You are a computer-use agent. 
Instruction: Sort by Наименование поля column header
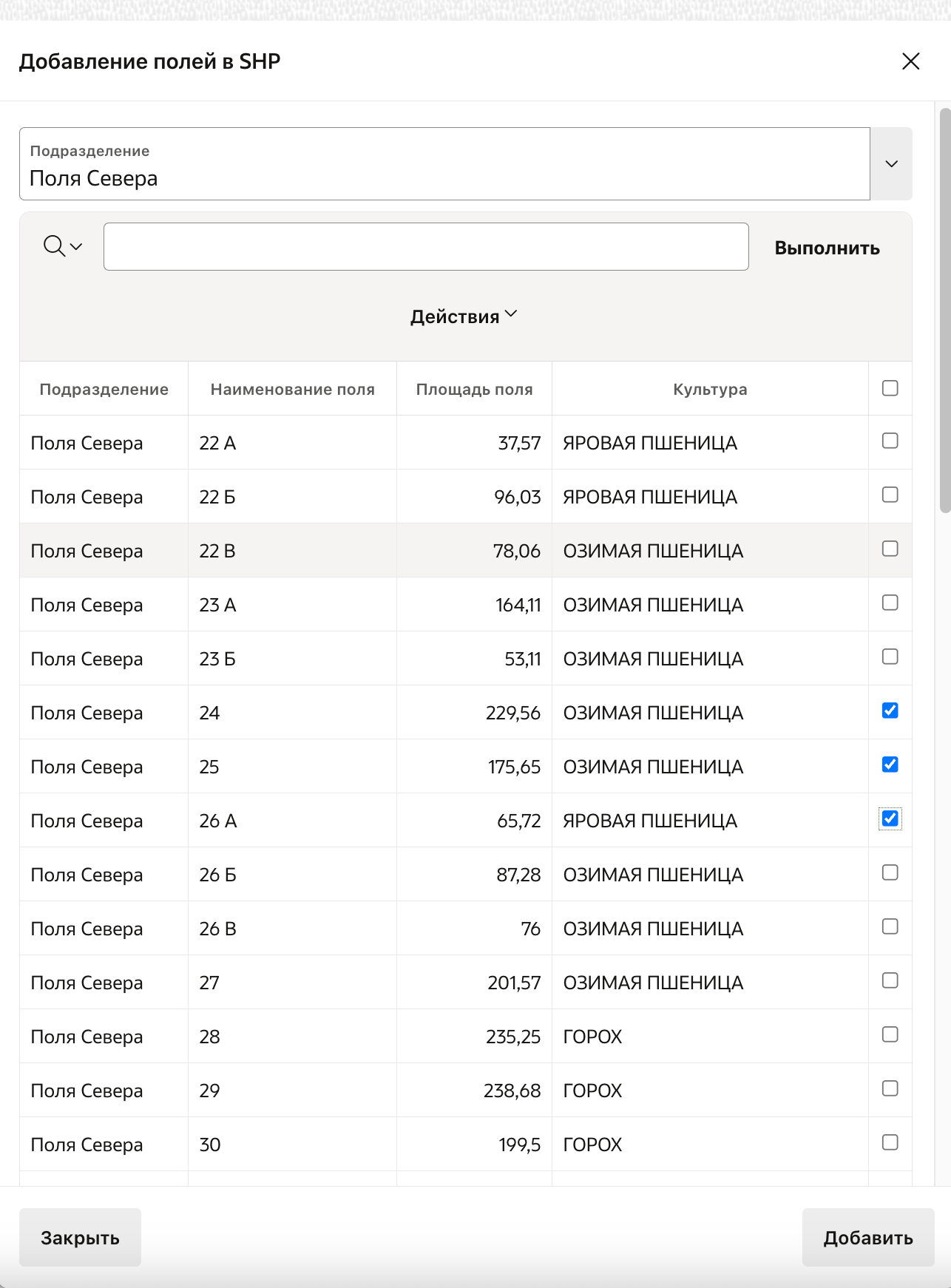pos(292,390)
